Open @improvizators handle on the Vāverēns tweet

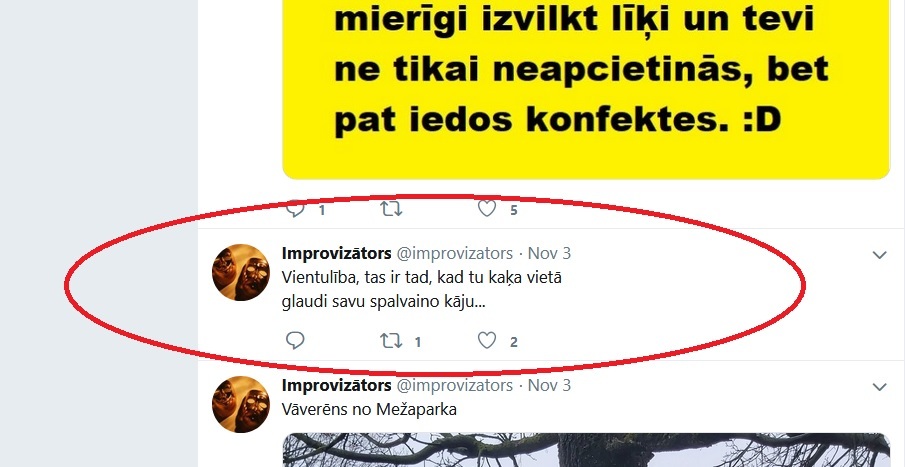(455, 386)
